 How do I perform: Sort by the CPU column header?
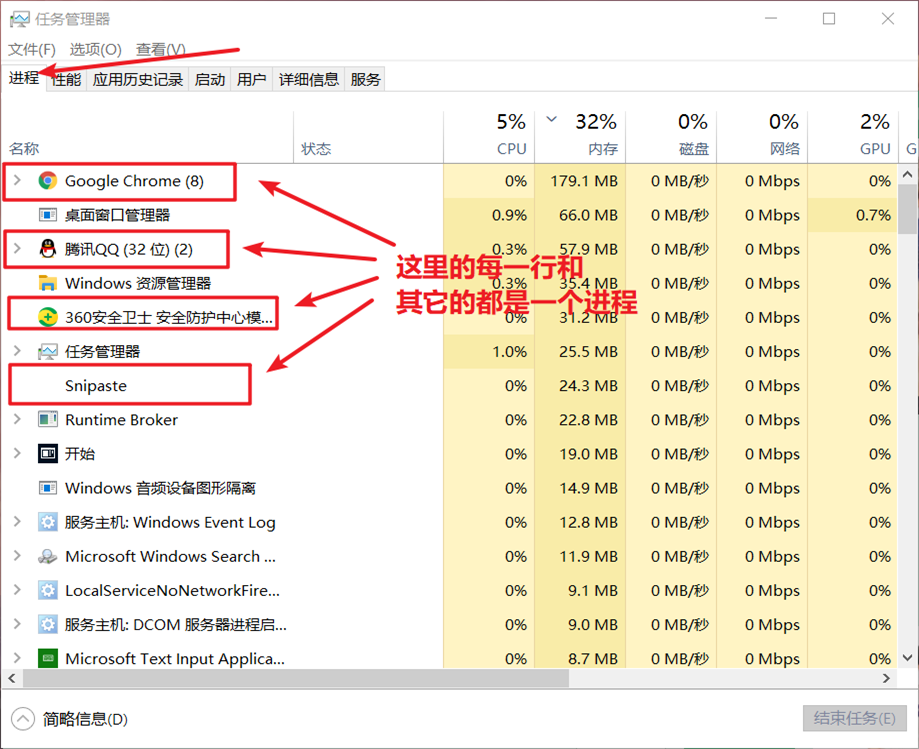tap(489, 137)
